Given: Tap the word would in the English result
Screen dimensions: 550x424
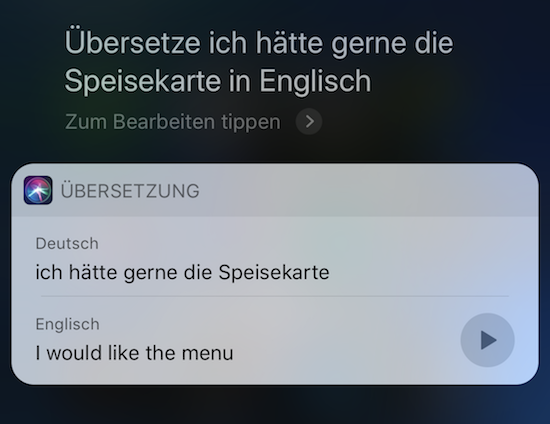Looking at the screenshot, I should pos(74,353).
